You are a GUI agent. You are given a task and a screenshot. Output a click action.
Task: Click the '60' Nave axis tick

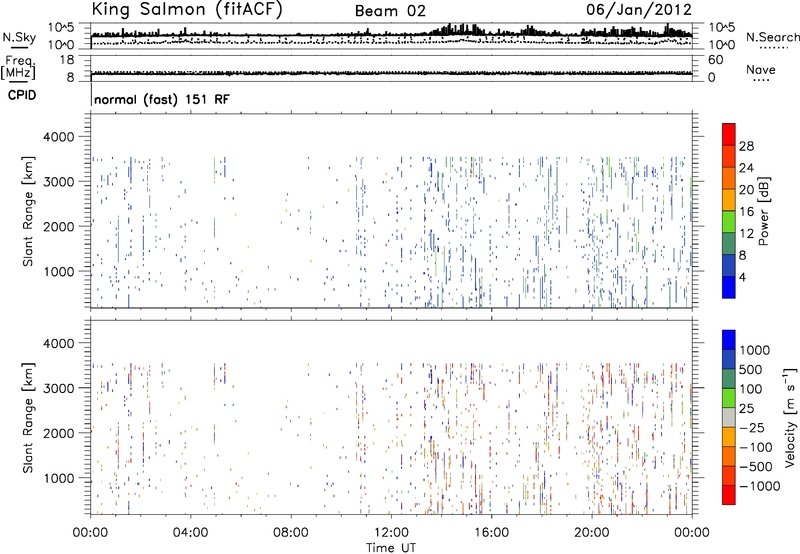(715, 60)
